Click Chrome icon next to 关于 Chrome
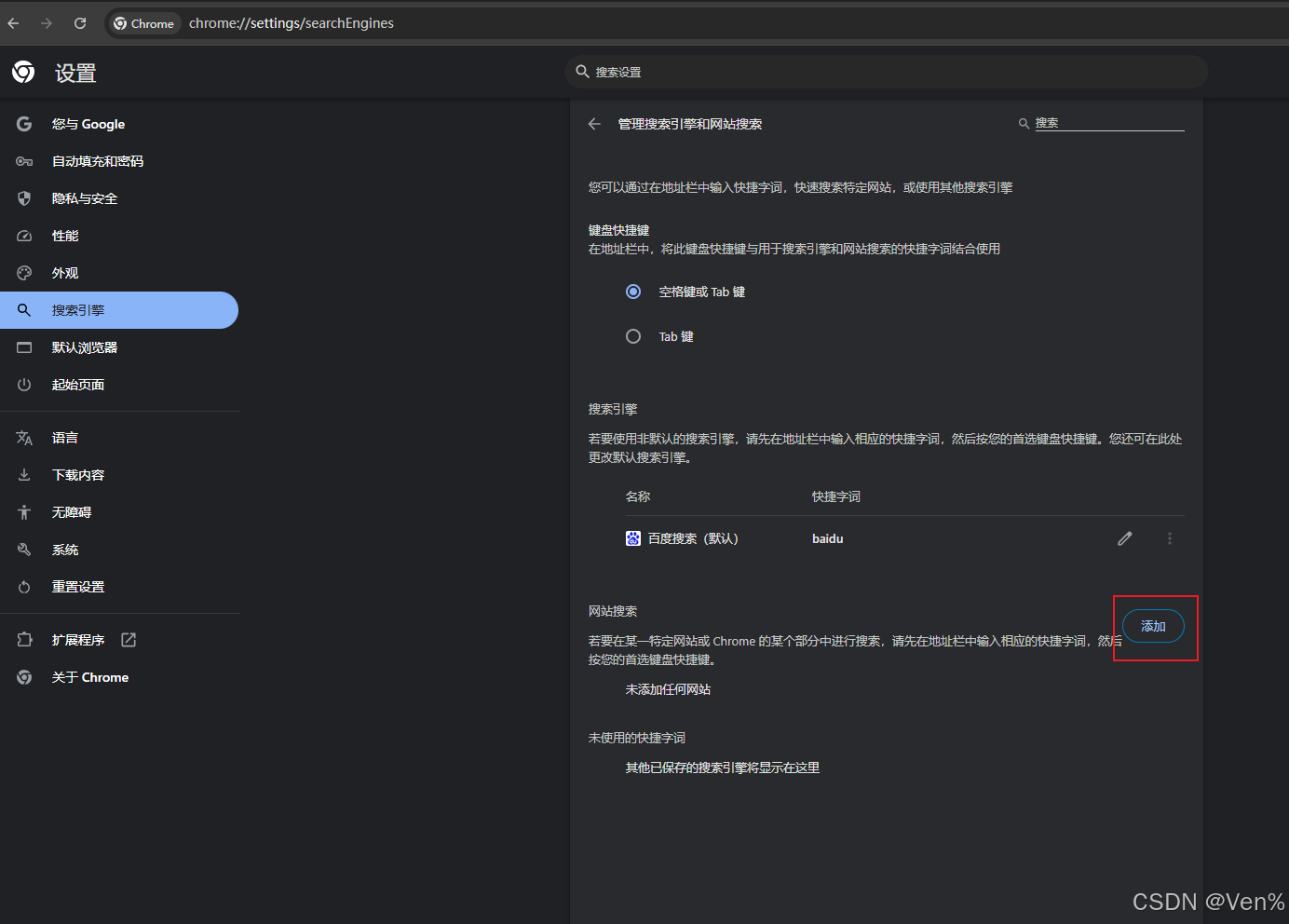Viewport: 1289px width, 924px height. (24, 677)
